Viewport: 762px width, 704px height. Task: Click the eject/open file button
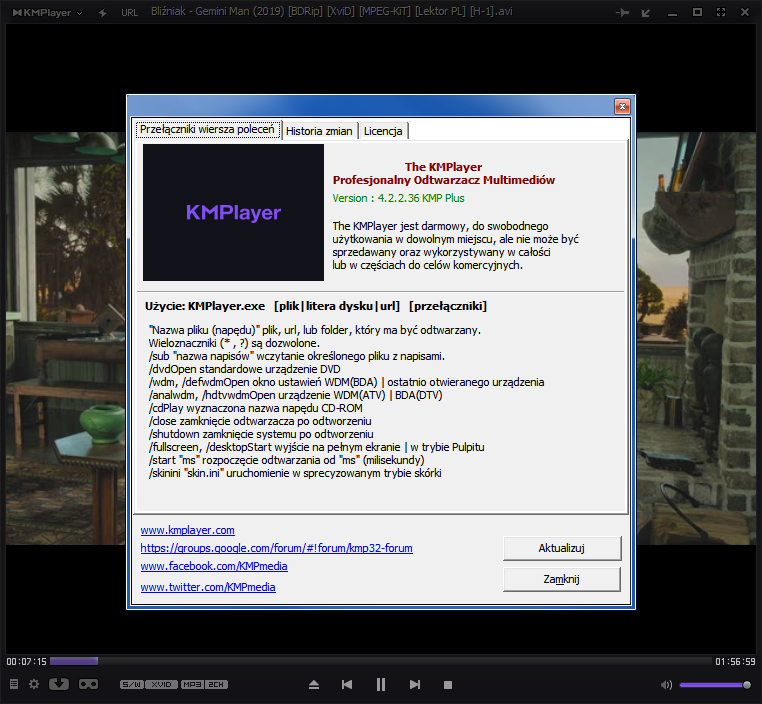coord(314,685)
